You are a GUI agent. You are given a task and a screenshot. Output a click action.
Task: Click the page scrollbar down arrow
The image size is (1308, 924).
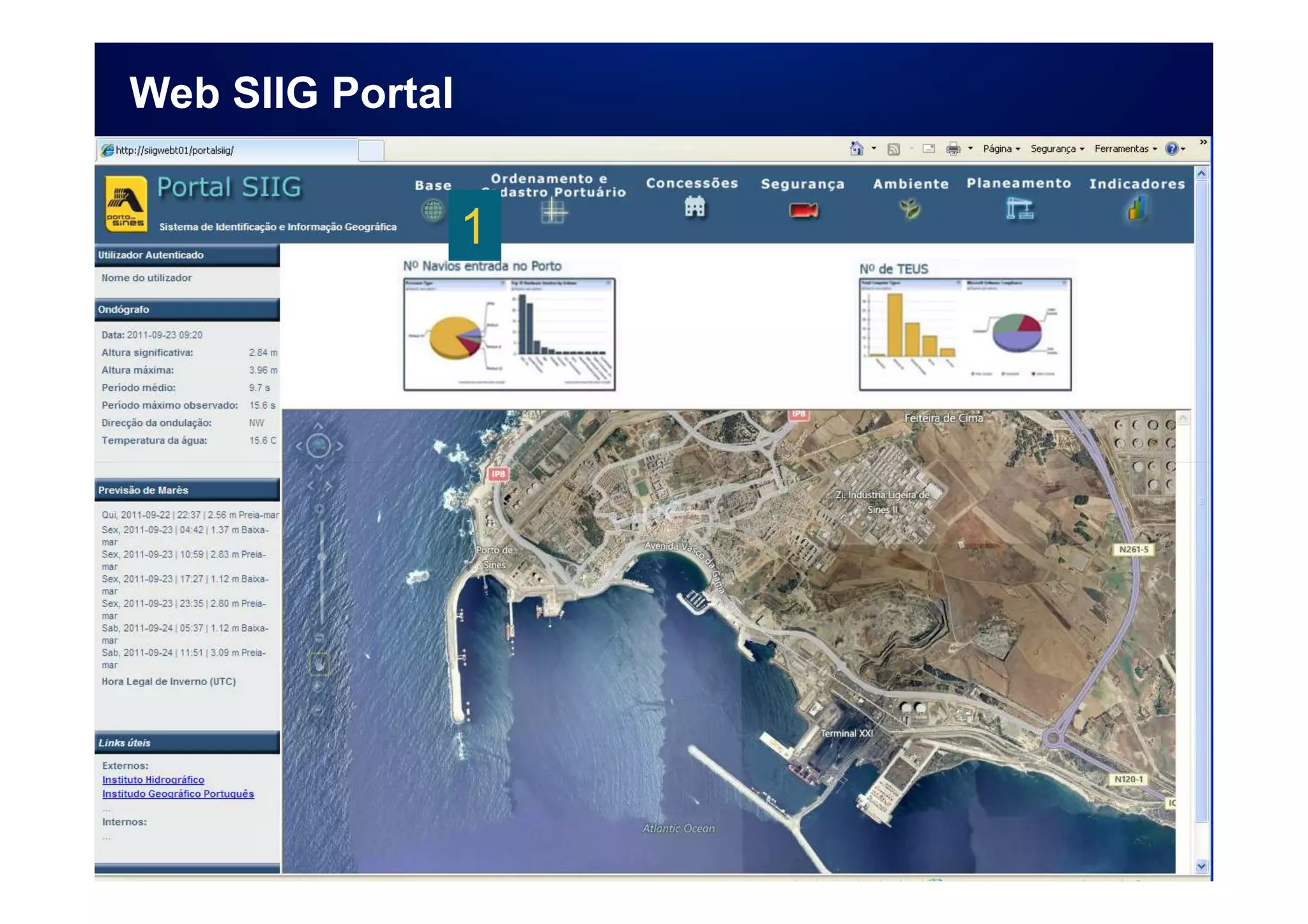click(1201, 866)
